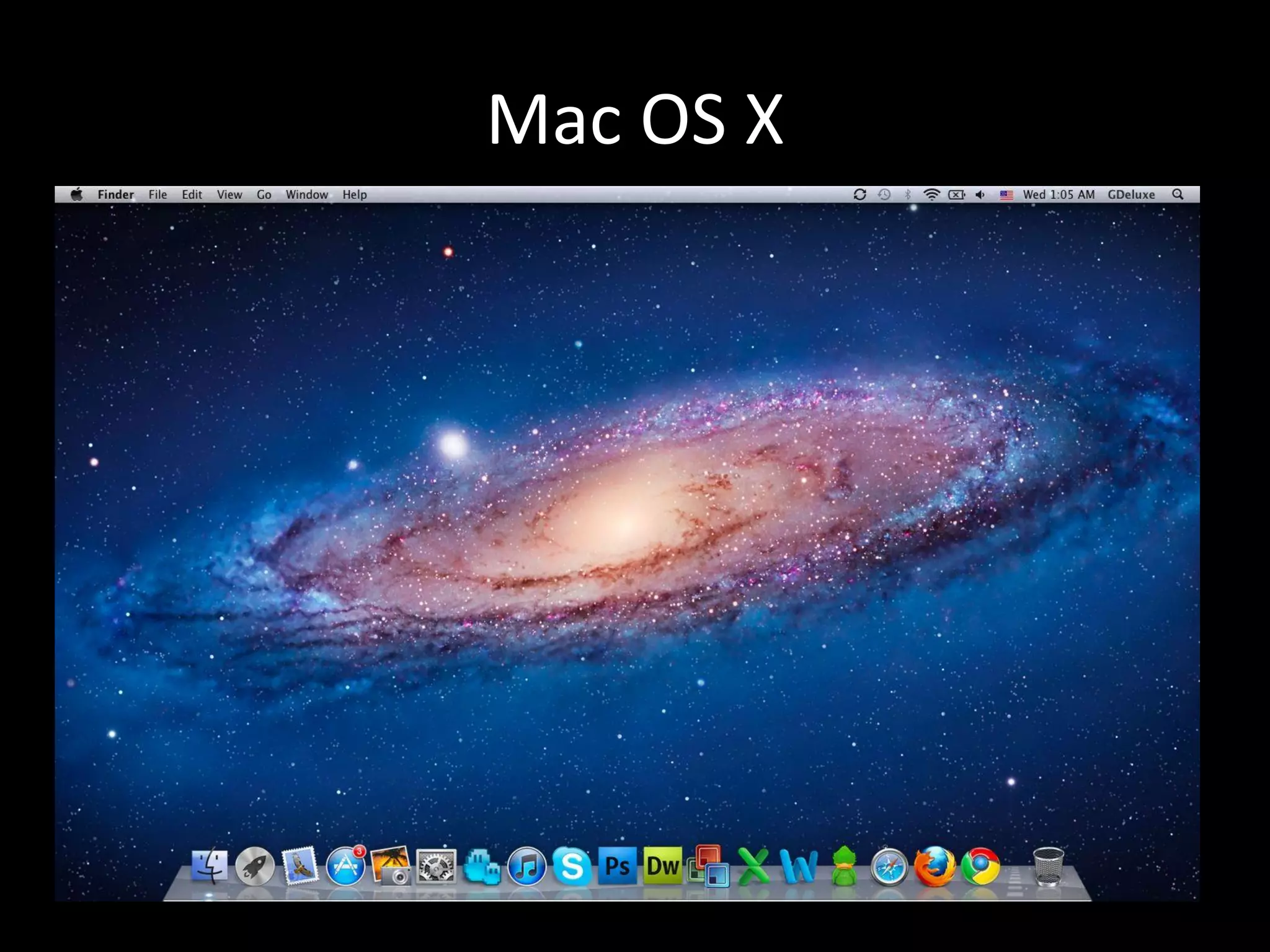Screen dimensions: 1270x952
Task: Open the Trash in the Dock
Action: [x=1049, y=866]
